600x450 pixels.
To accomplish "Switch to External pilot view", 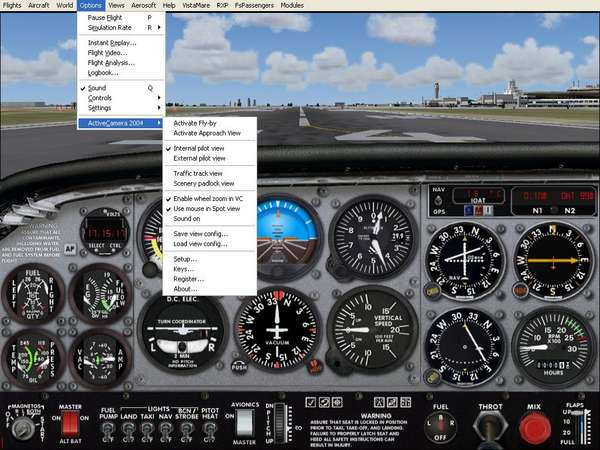I will [210, 158].
